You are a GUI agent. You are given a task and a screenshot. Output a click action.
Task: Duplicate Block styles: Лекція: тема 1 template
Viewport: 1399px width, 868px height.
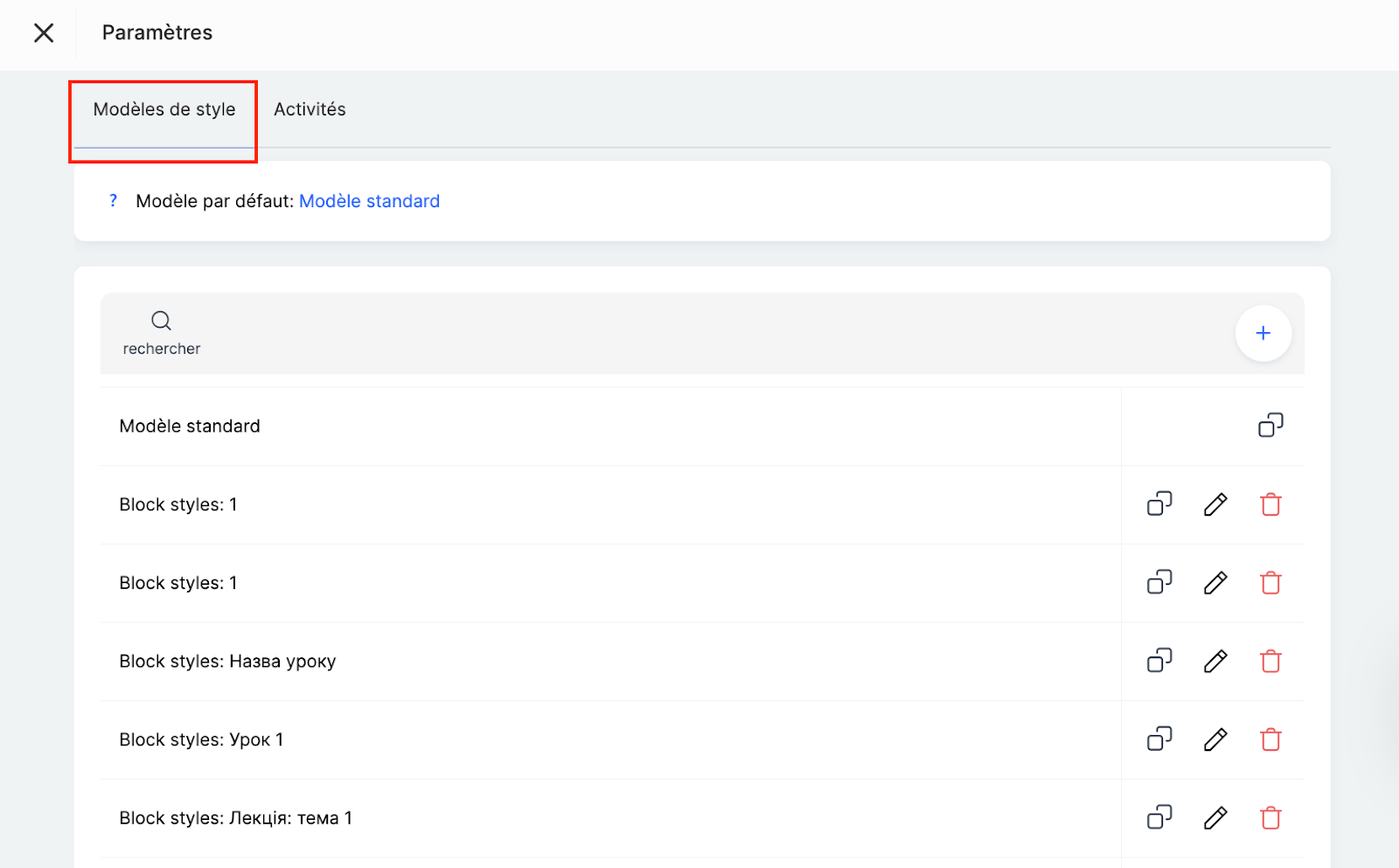click(x=1159, y=818)
